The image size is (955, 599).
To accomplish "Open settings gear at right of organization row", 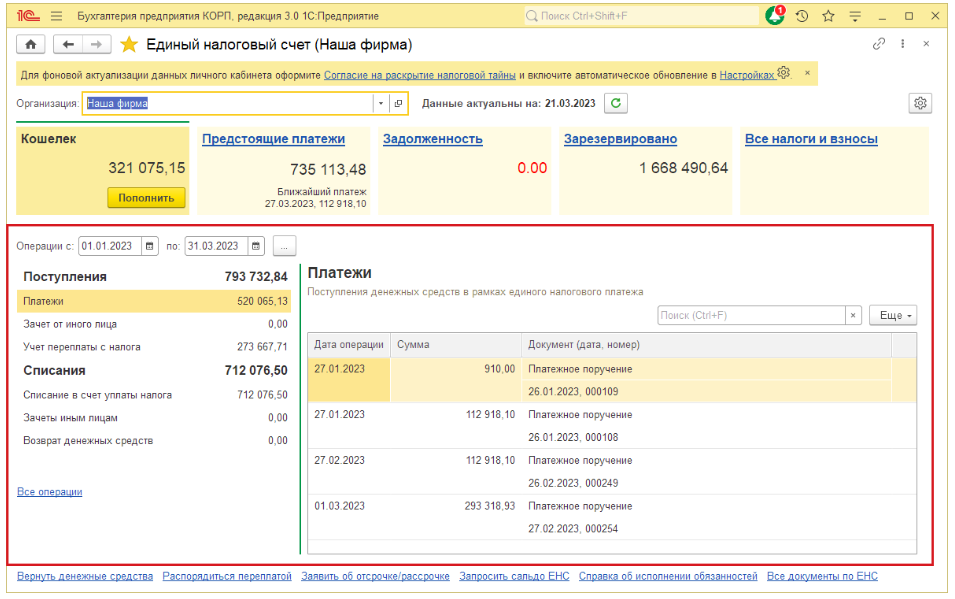I will coord(921,103).
